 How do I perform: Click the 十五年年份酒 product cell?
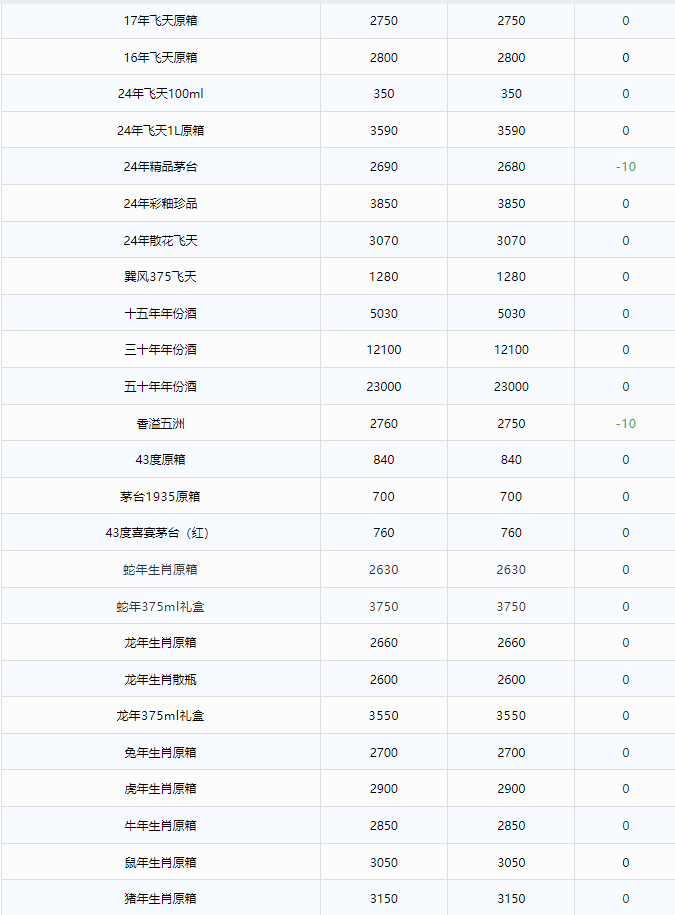pos(160,313)
